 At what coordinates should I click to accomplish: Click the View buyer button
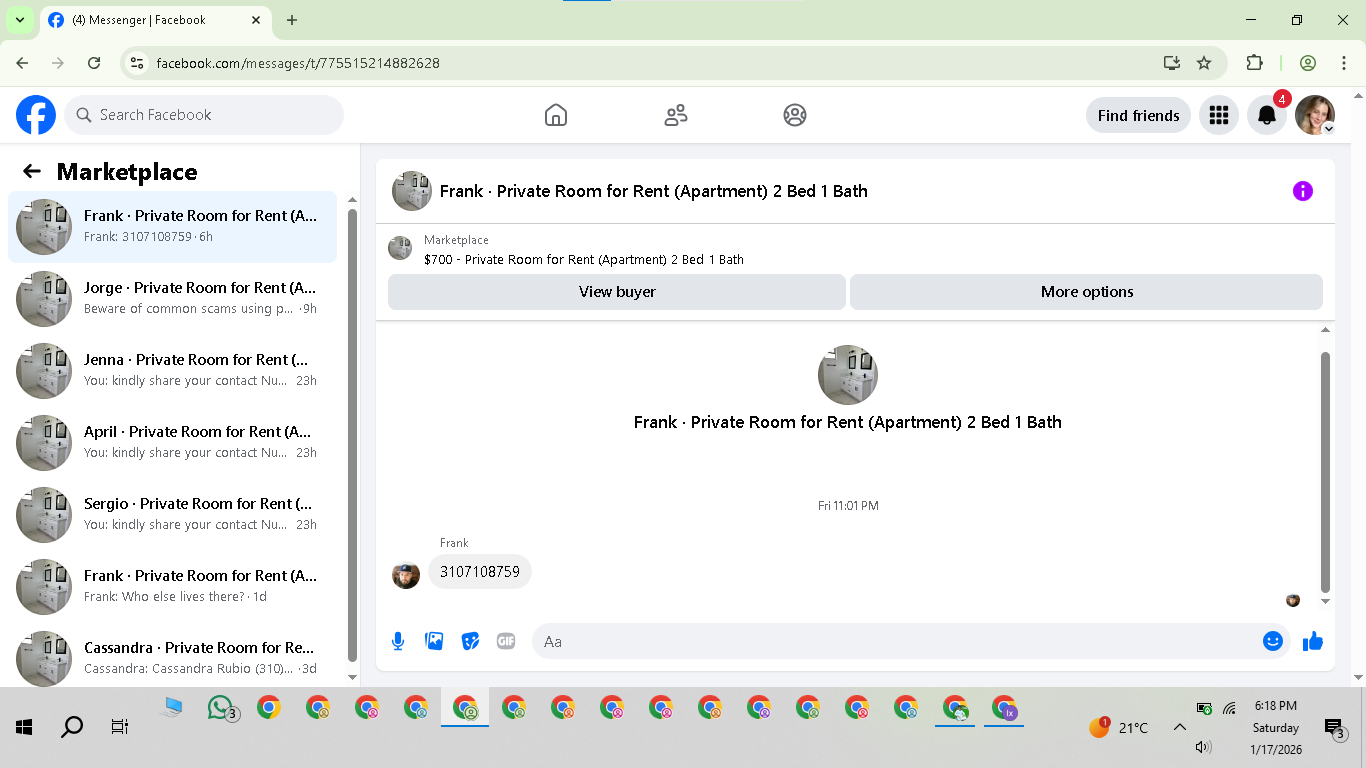pyautogui.click(x=617, y=292)
